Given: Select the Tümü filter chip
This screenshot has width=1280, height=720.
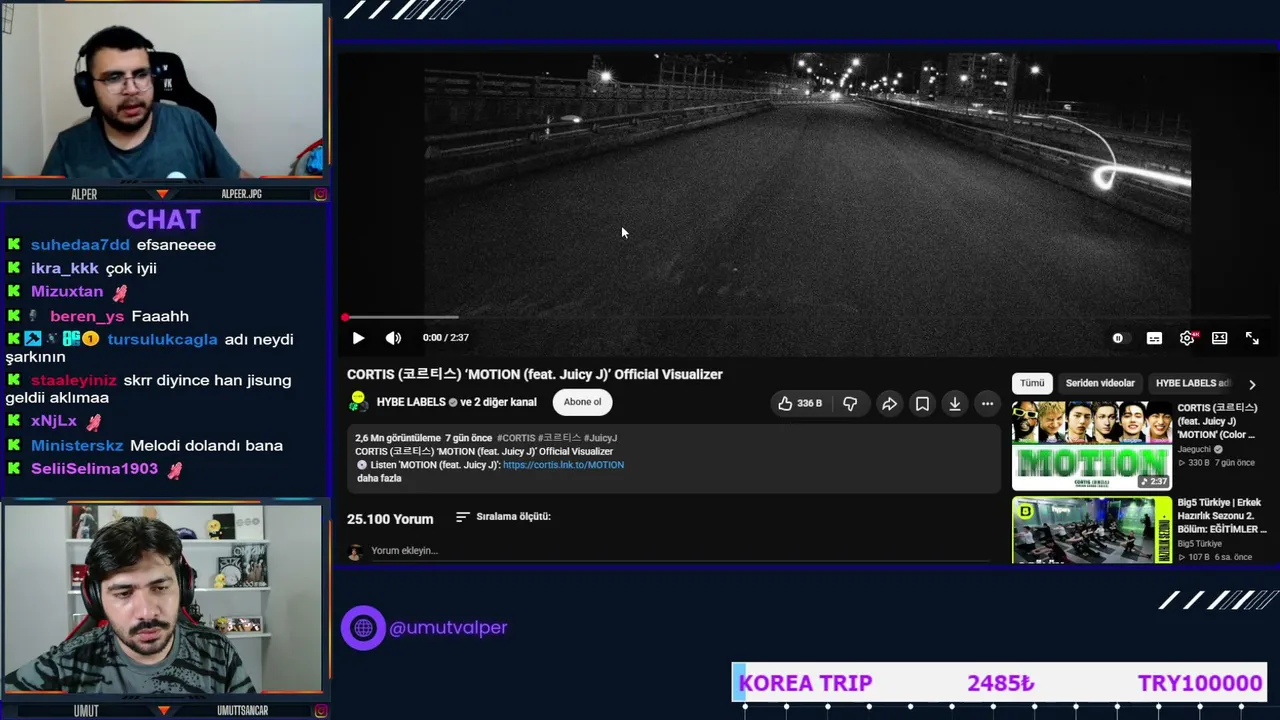Looking at the screenshot, I should click(1032, 383).
